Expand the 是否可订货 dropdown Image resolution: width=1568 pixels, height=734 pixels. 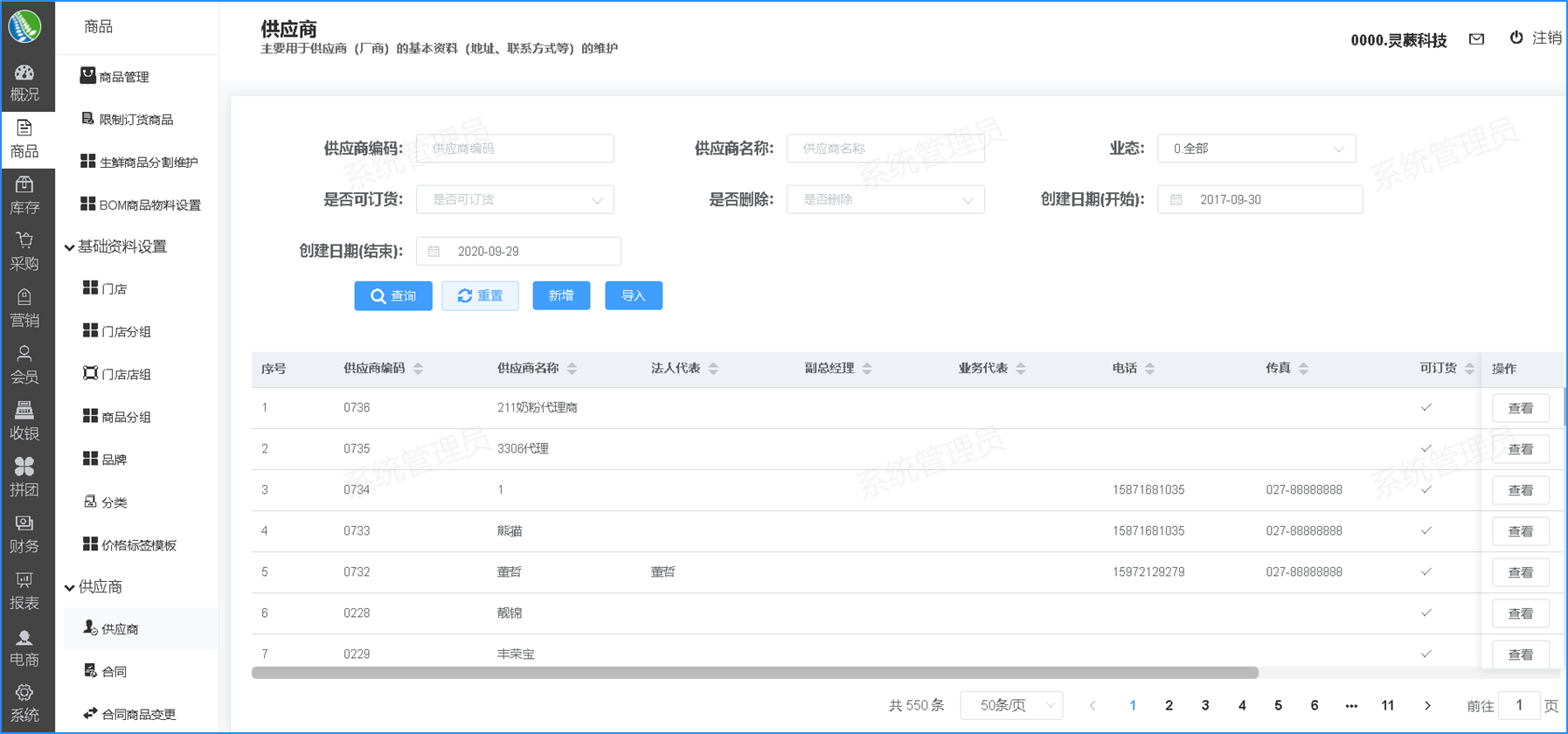515,200
